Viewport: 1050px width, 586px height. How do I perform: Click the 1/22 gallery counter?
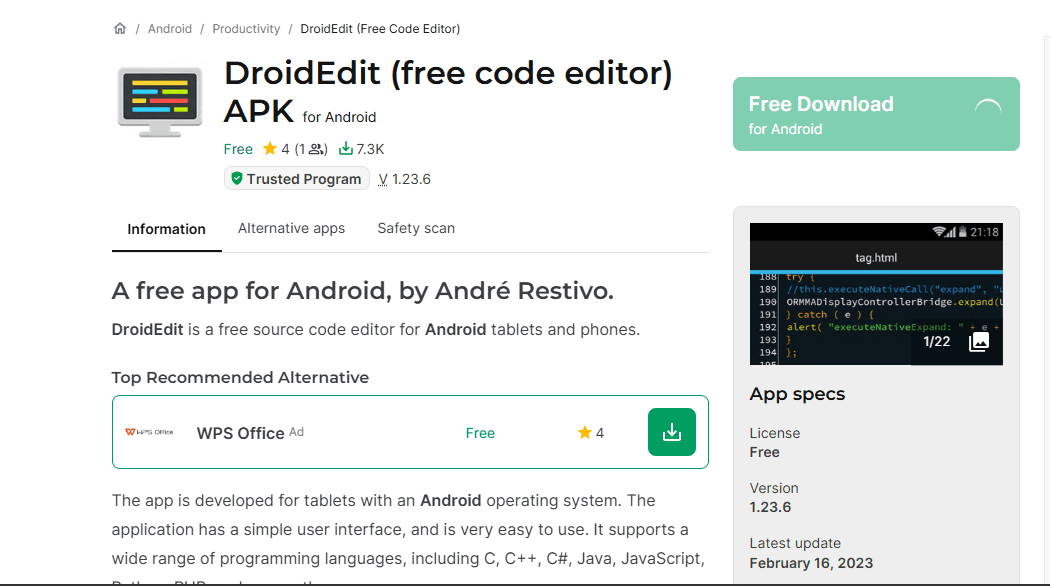coord(936,342)
